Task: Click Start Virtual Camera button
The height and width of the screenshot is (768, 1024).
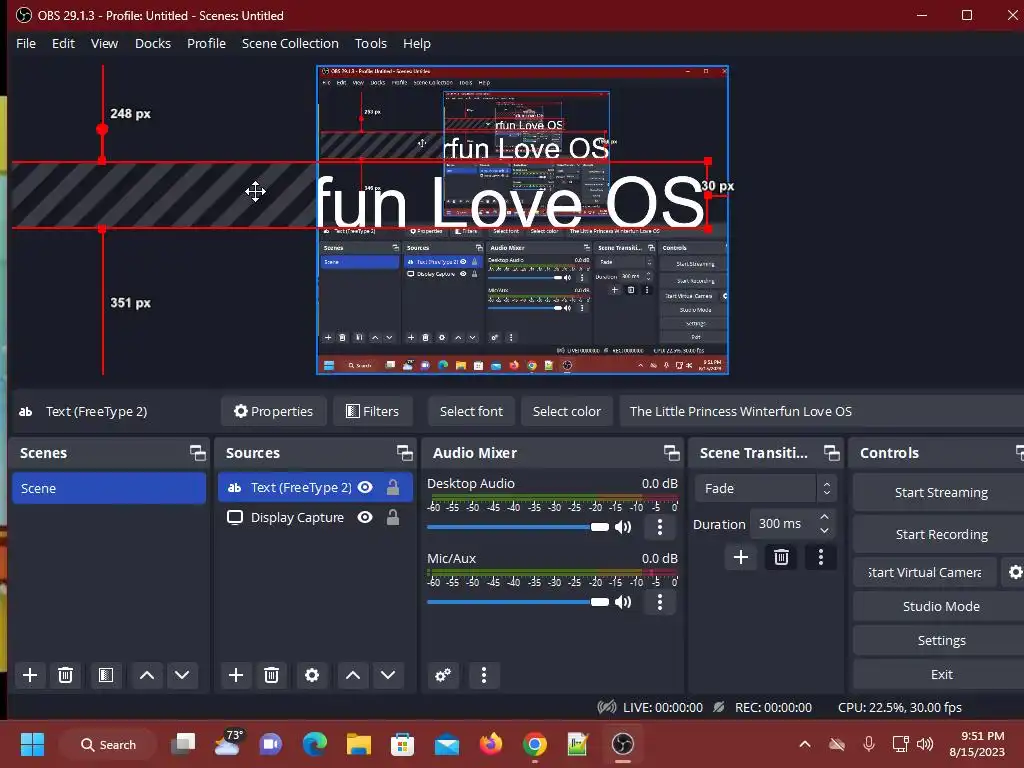Action: click(x=925, y=572)
